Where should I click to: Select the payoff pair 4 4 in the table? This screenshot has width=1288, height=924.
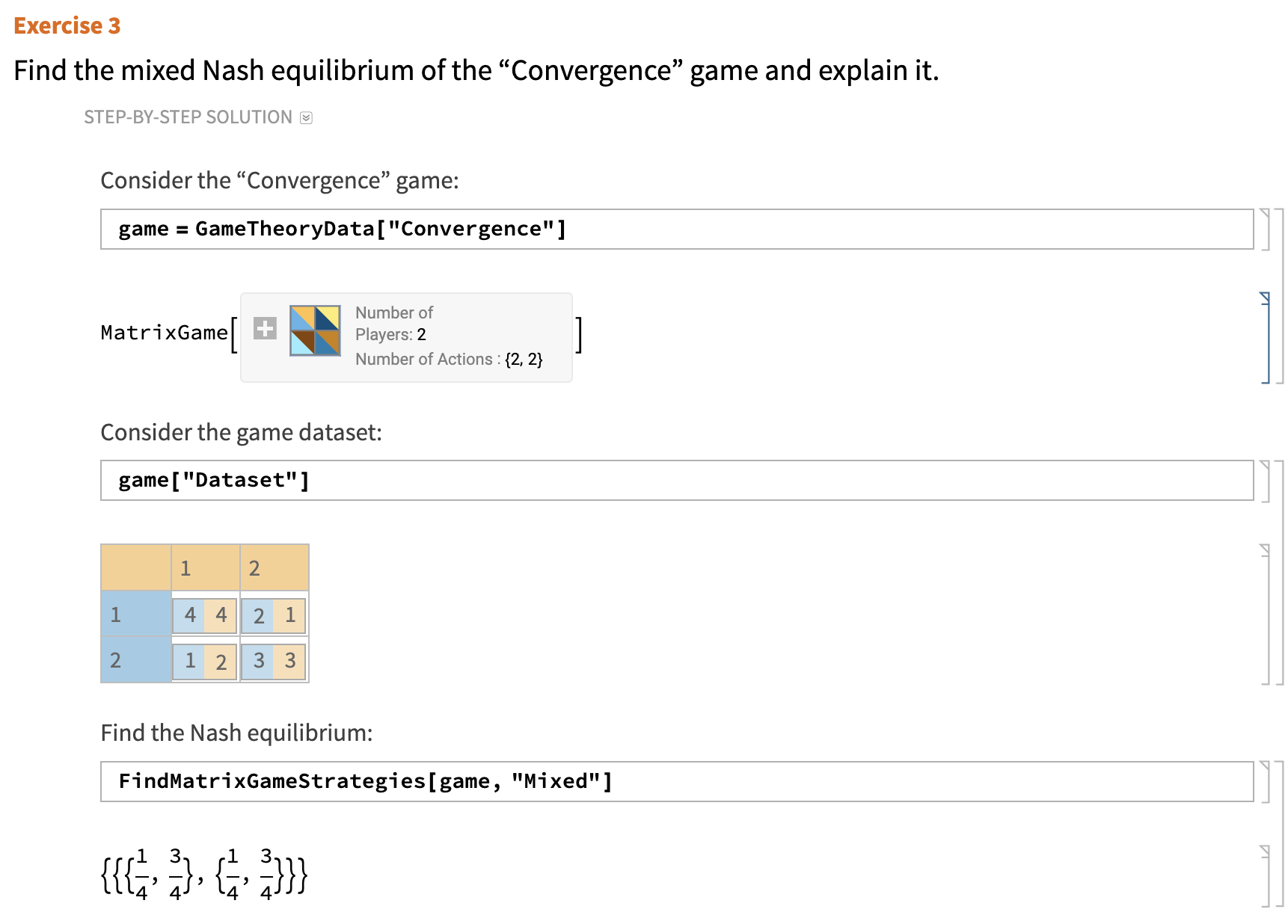(x=204, y=615)
